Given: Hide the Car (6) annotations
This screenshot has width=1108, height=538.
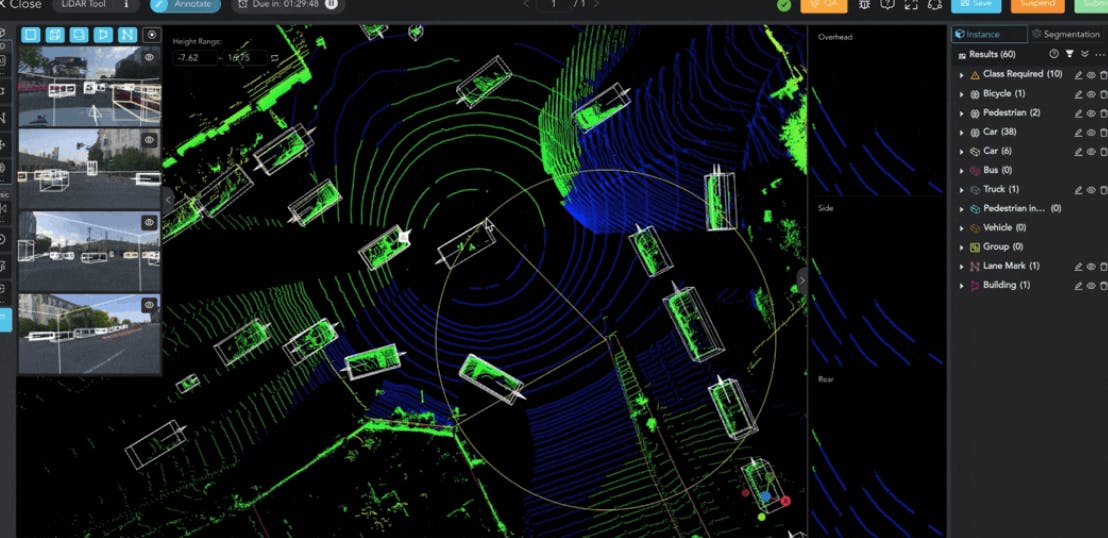Looking at the screenshot, I should click(x=1091, y=151).
